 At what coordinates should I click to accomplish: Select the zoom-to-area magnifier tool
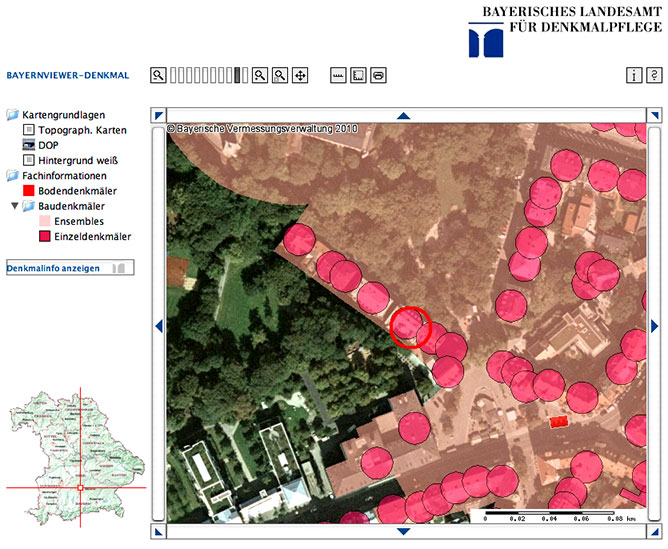(280, 75)
